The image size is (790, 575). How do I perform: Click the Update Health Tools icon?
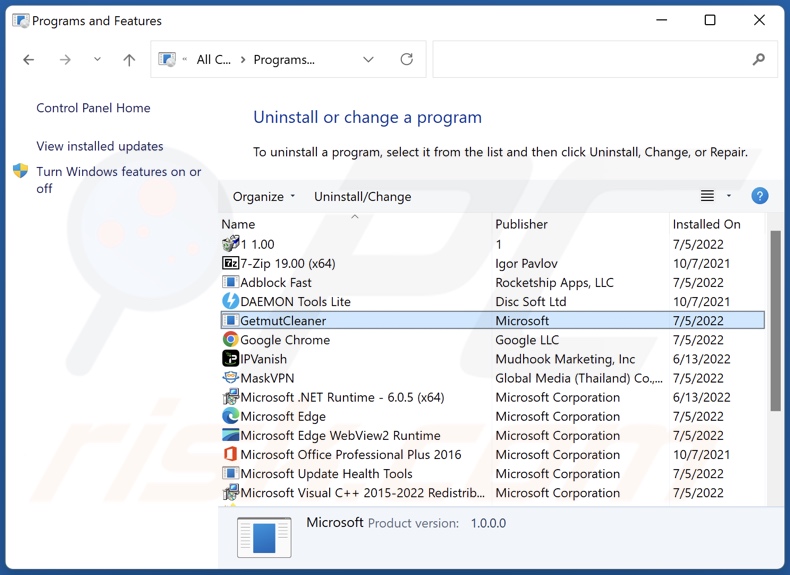230,474
